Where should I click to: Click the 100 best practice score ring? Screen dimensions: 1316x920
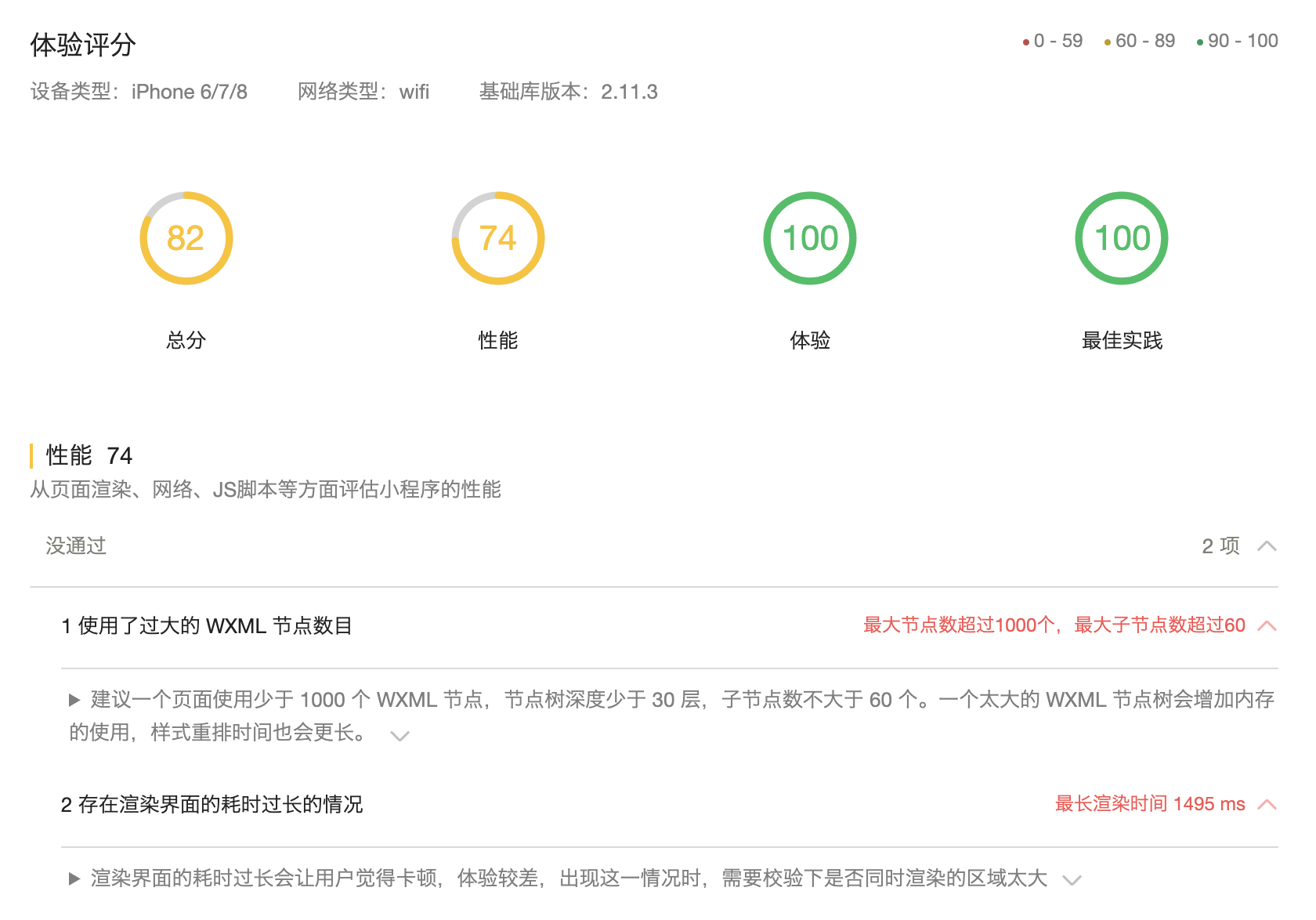(x=1122, y=238)
